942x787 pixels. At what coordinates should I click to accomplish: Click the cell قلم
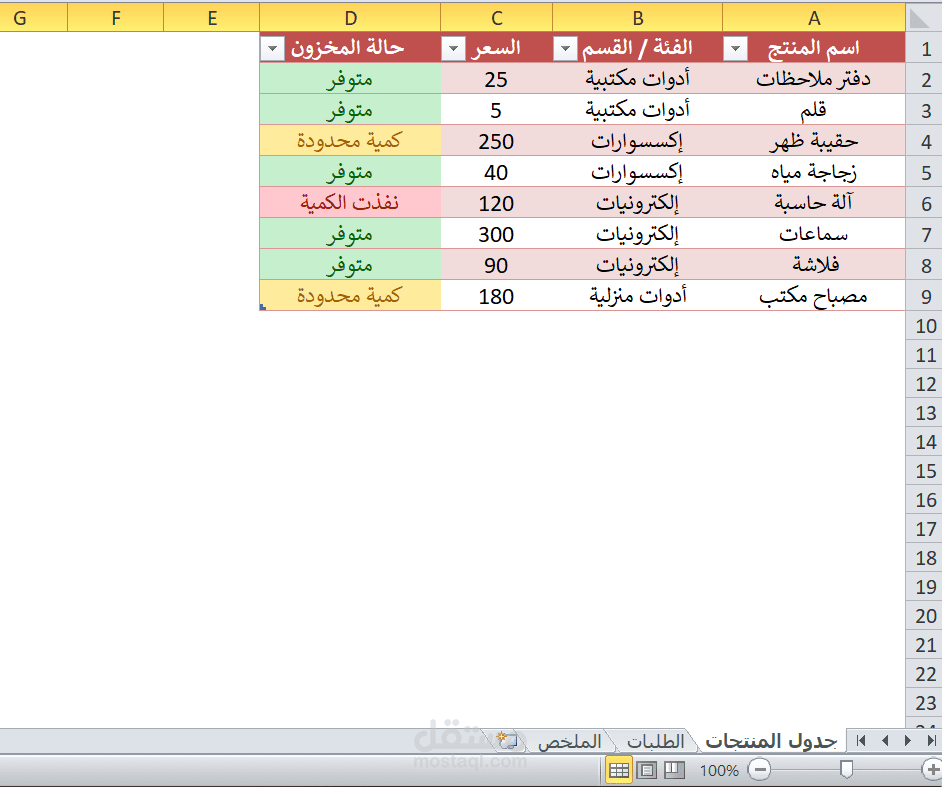pyautogui.click(x=814, y=109)
